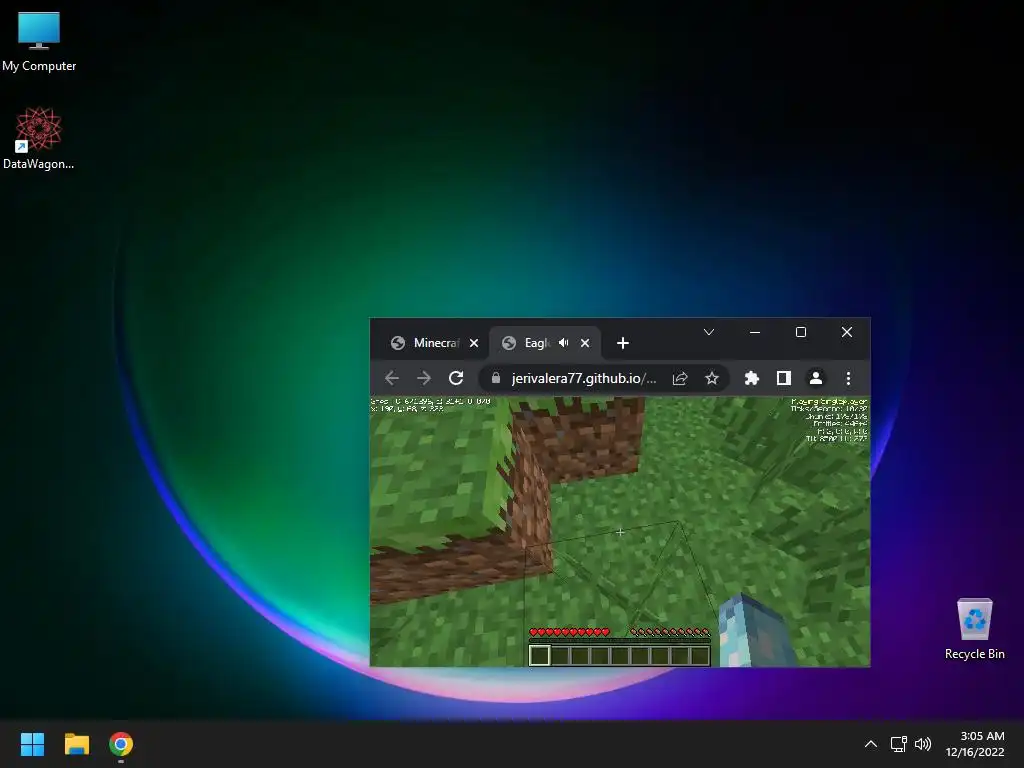Show hidden system tray icons
The height and width of the screenshot is (768, 1024).
pos(871,744)
